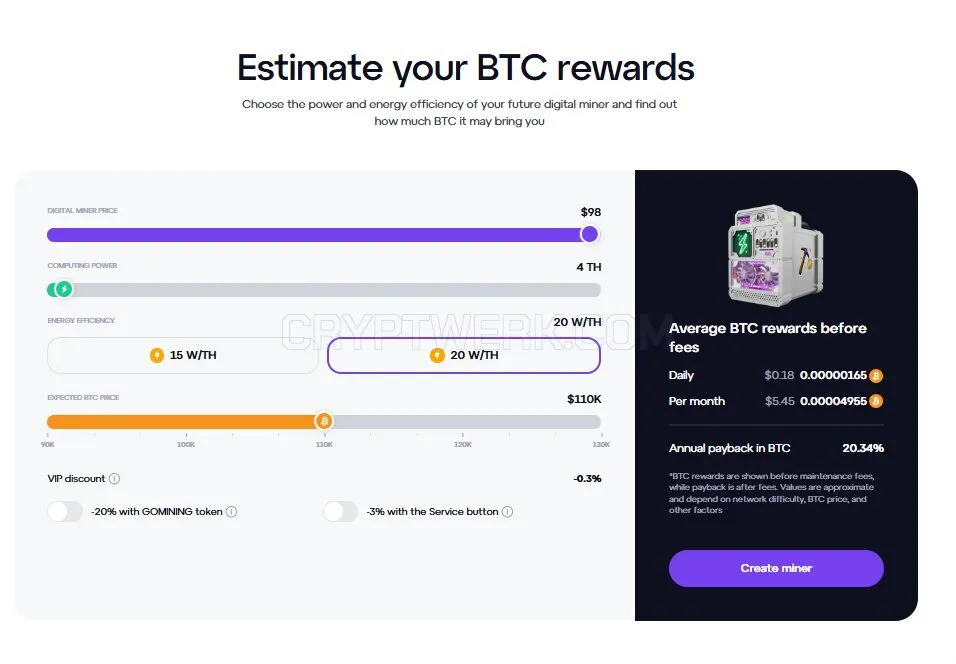Choose the 20 W/TH energy efficiency option

tap(464, 355)
